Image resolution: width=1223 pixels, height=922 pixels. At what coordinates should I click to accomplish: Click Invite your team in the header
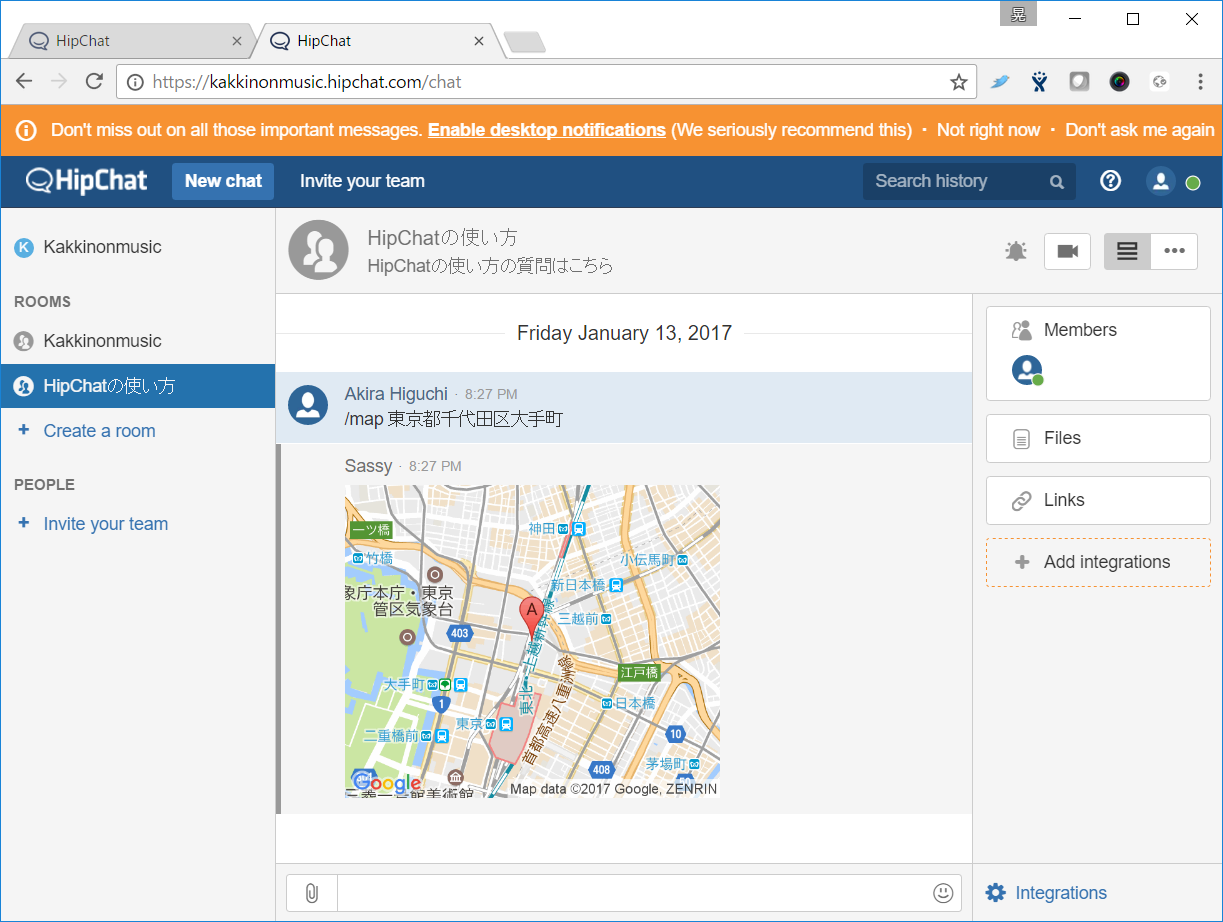coord(362,181)
